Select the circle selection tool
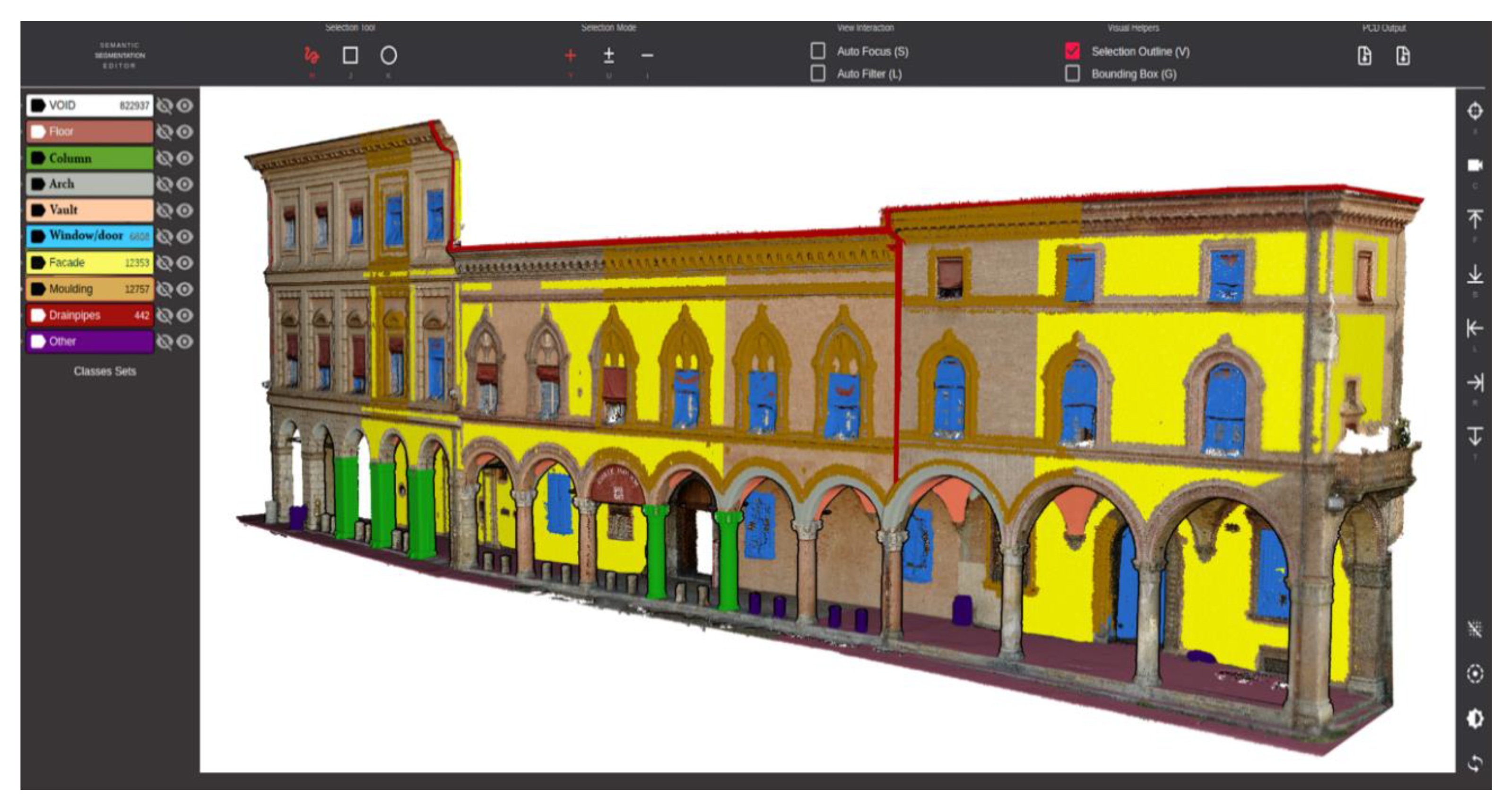The width and height of the screenshot is (1510, 812). click(388, 56)
